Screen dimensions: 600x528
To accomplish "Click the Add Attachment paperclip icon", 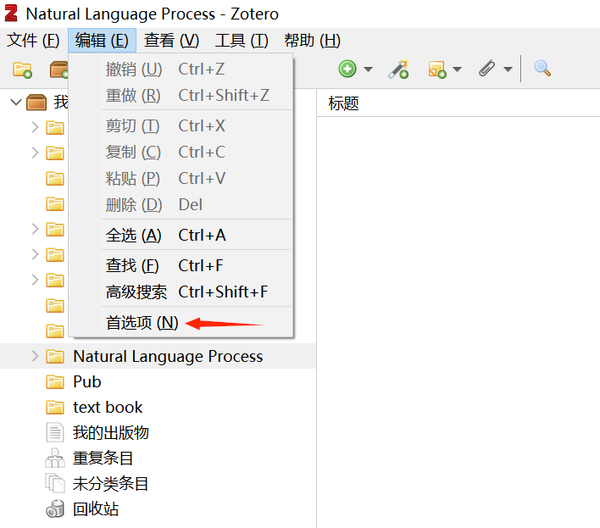I will point(487,69).
